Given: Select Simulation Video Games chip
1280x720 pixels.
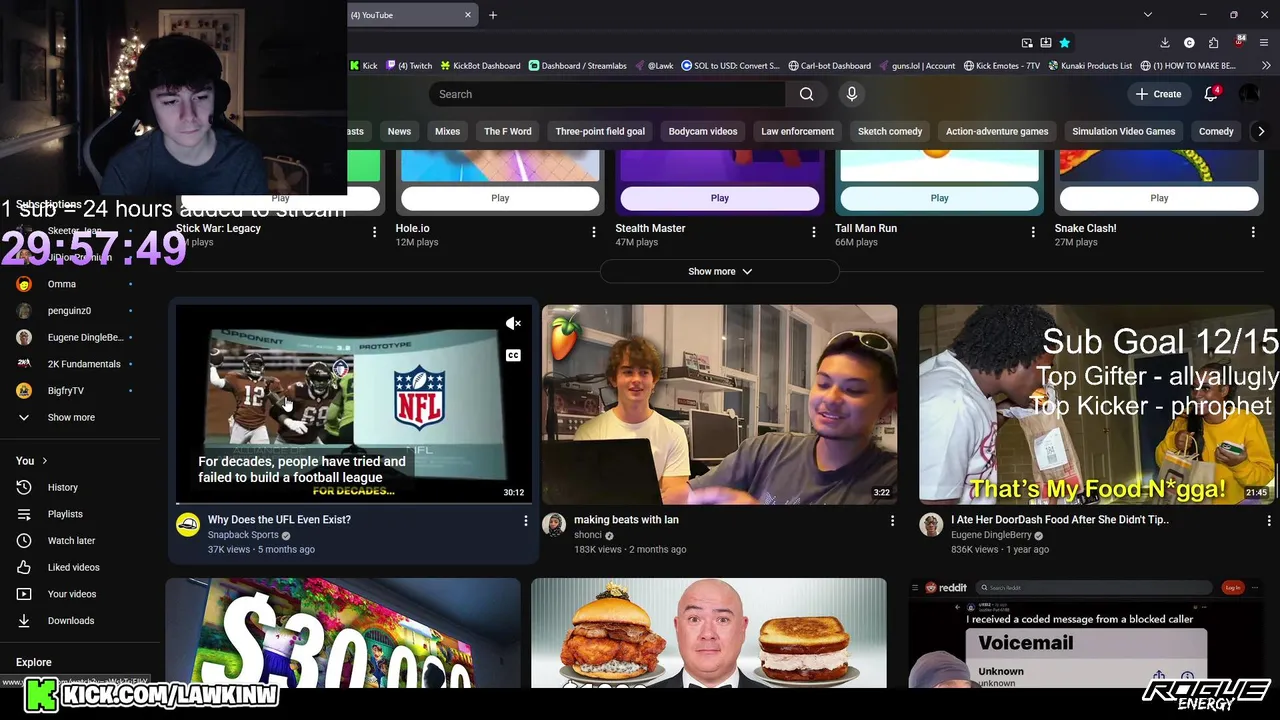Looking at the screenshot, I should tap(1124, 131).
